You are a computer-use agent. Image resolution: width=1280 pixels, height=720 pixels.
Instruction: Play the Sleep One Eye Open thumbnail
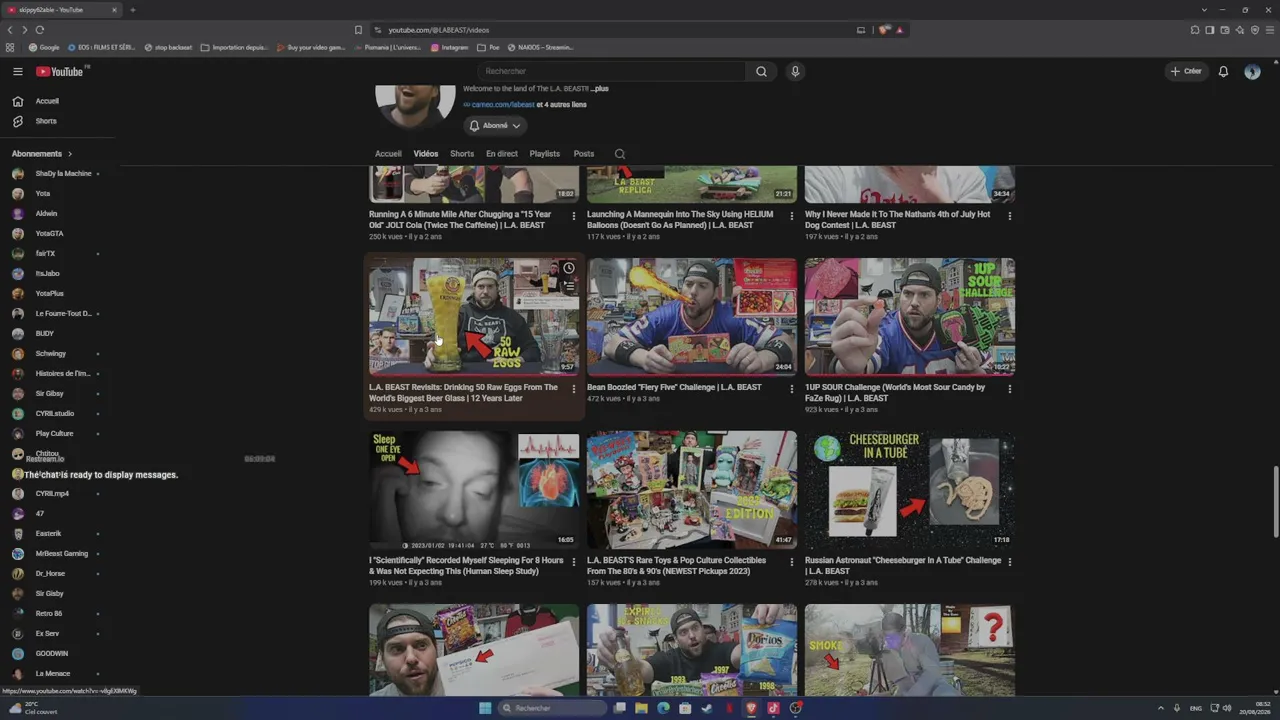coord(474,490)
